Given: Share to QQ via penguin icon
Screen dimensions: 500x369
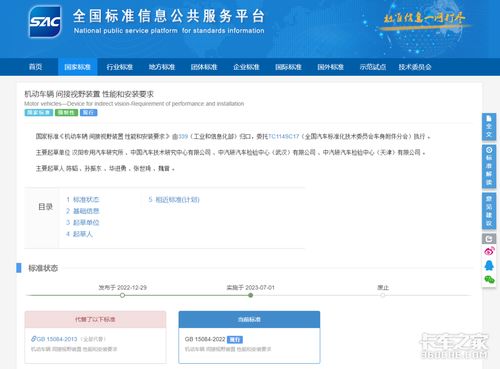Looking at the screenshot, I should tap(489, 265).
